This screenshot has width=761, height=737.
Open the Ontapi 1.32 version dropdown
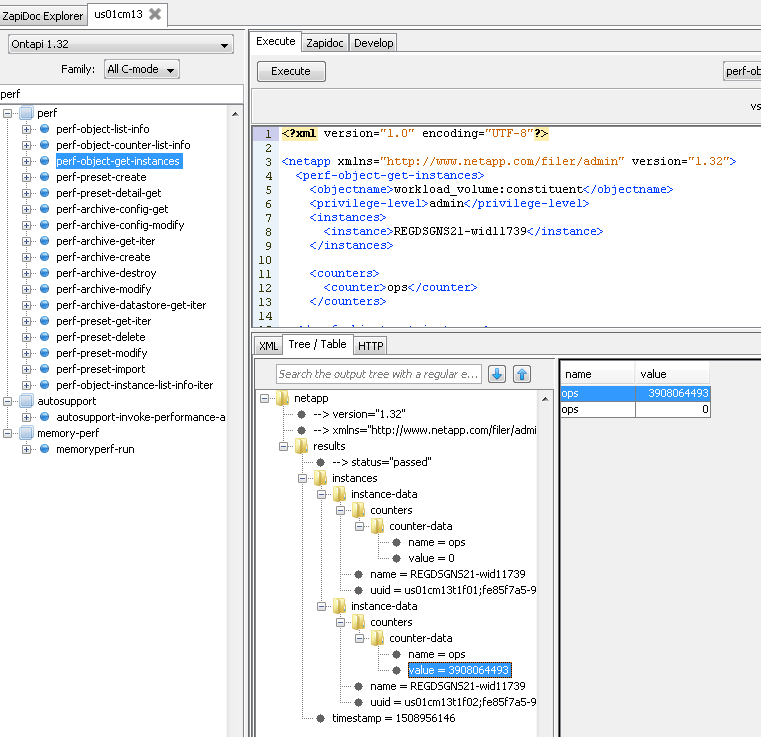[x=120, y=45]
